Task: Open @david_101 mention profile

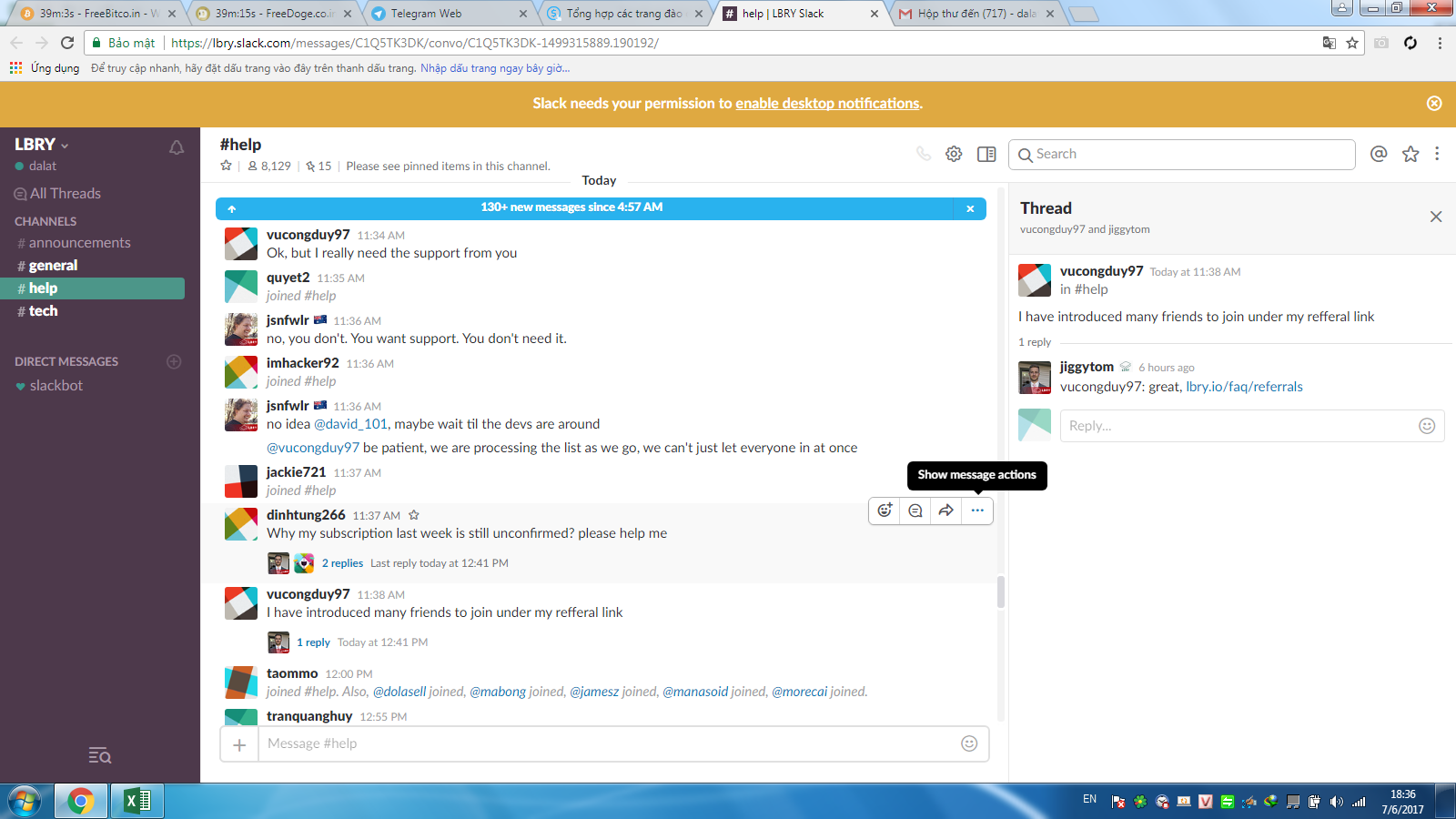Action: pyautogui.click(x=351, y=424)
